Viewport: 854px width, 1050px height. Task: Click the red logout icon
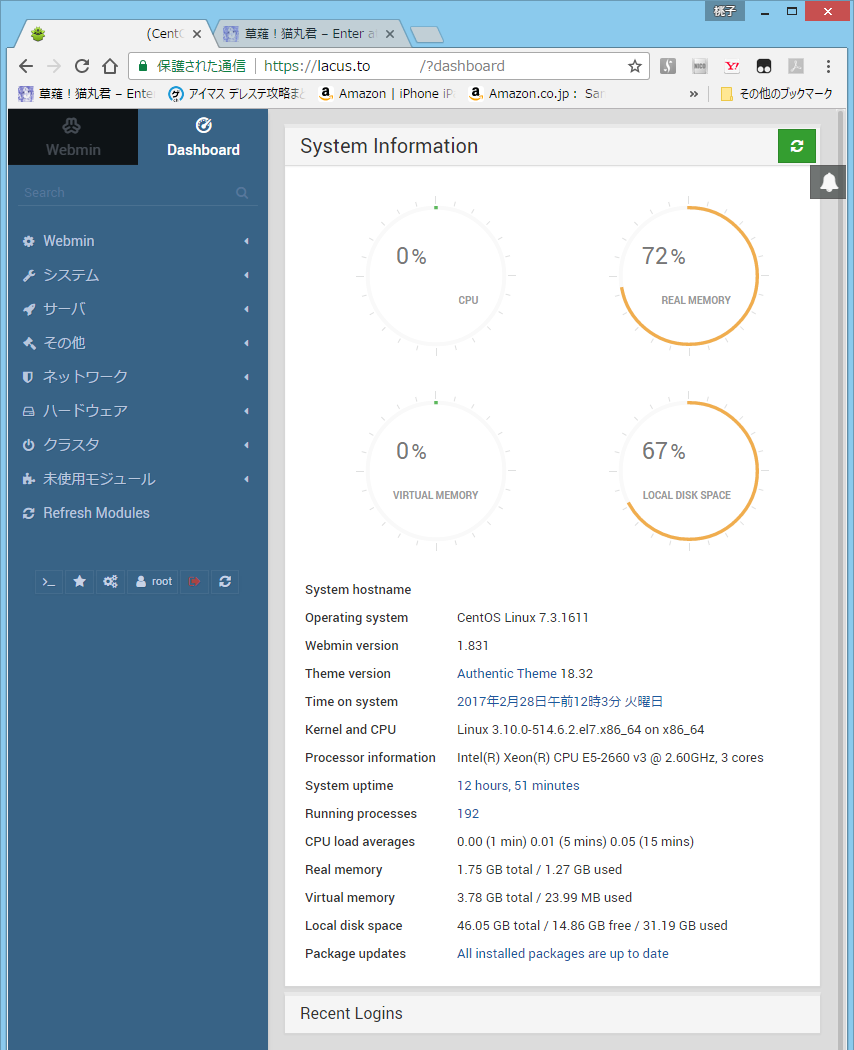[194, 582]
